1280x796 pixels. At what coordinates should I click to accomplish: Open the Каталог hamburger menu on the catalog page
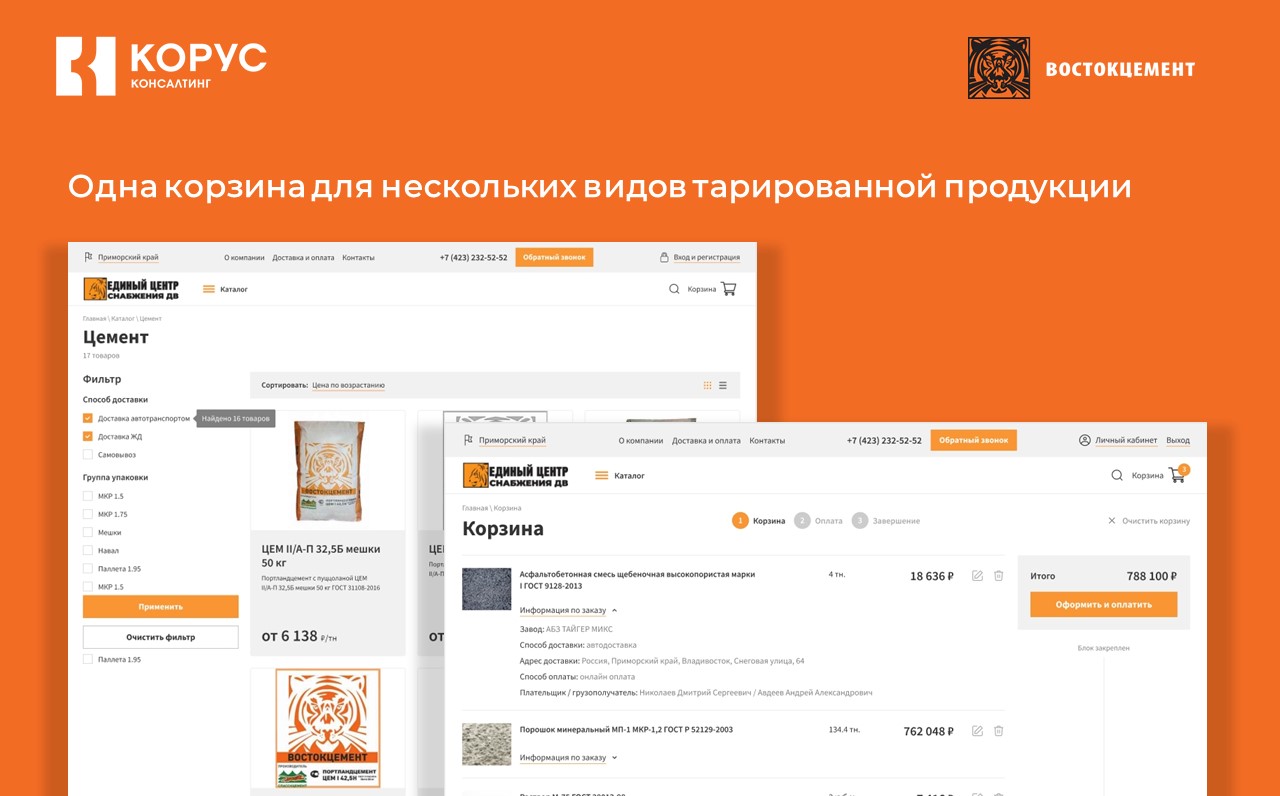click(x=209, y=289)
